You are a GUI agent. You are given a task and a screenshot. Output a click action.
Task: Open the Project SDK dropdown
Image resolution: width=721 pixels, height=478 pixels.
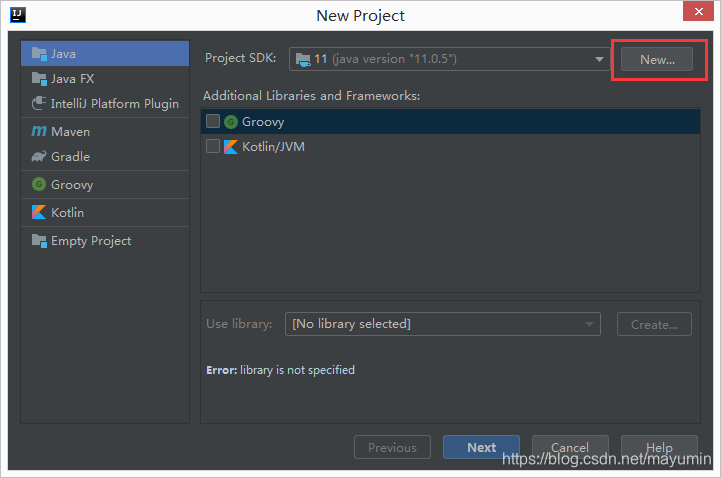449,59
